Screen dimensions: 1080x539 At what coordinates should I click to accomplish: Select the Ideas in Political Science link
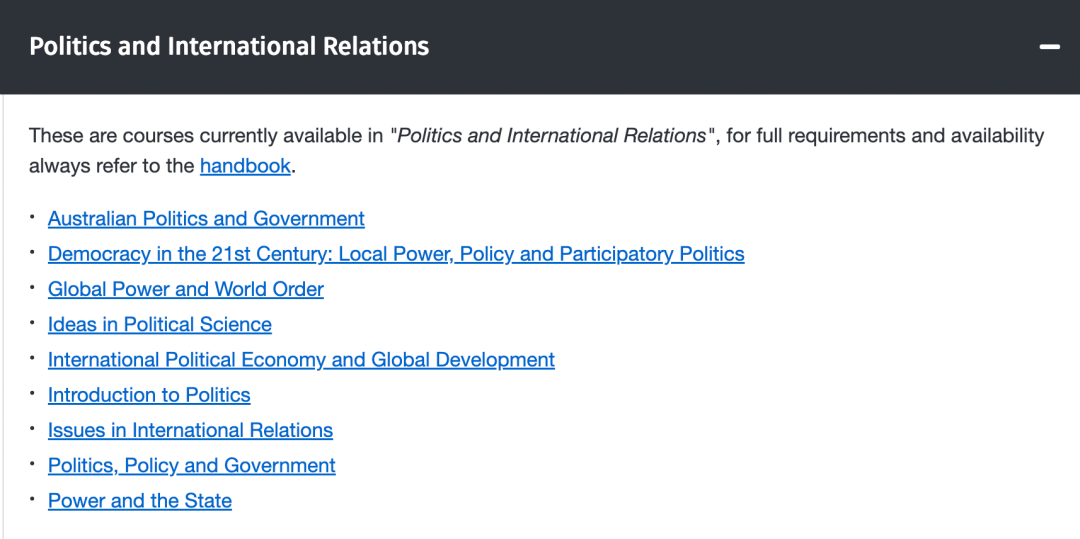tap(160, 325)
